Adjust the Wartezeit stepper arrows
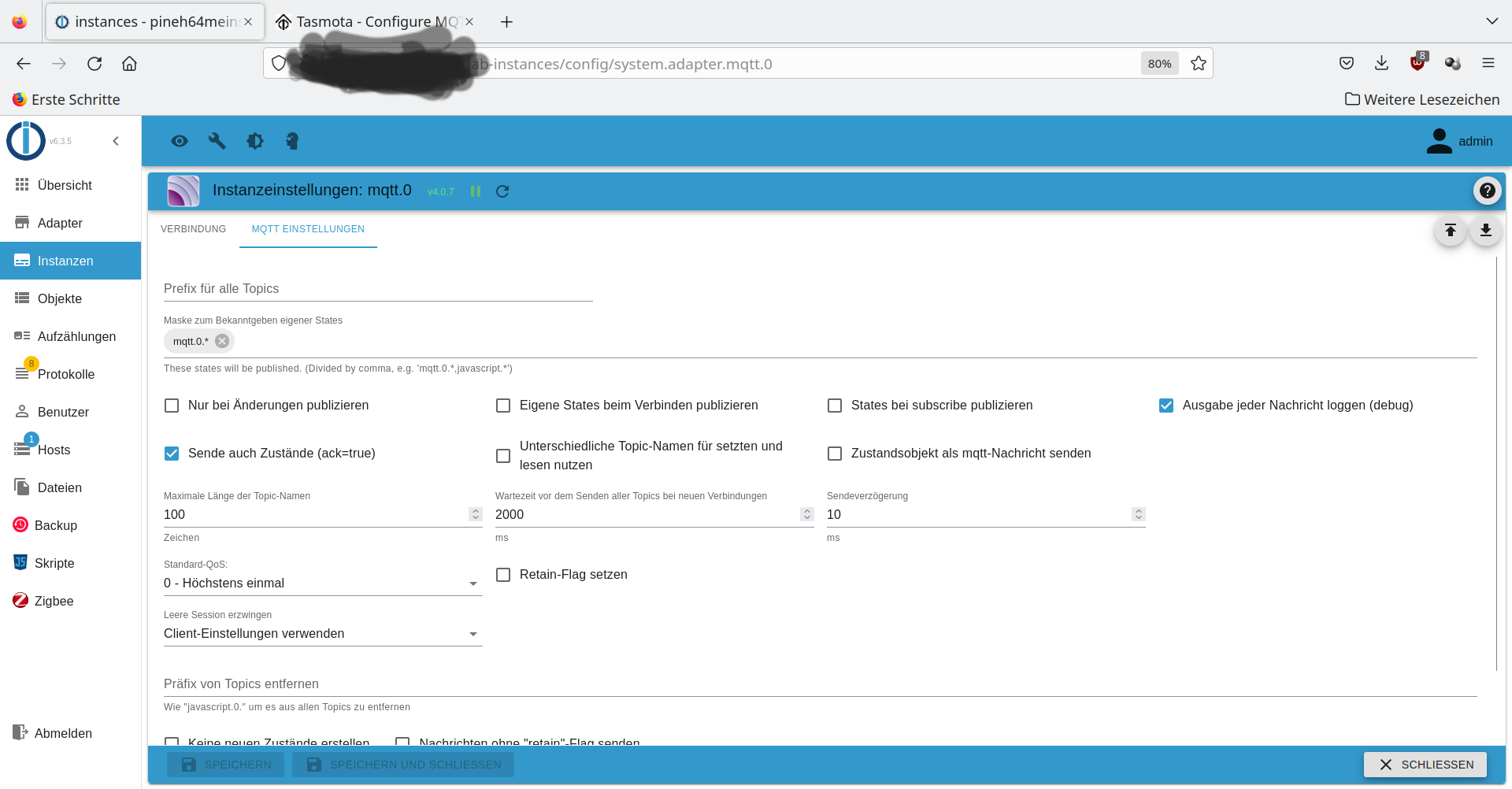 click(807, 514)
